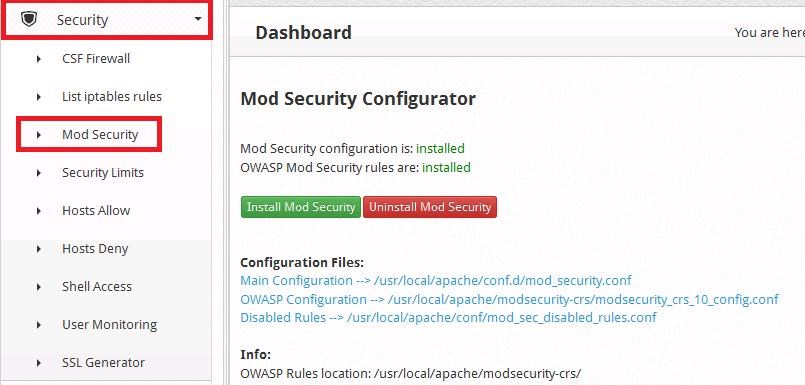This screenshot has width=805, height=385.
Task: Click arrow icon next to Shell Access
Action: (x=39, y=286)
